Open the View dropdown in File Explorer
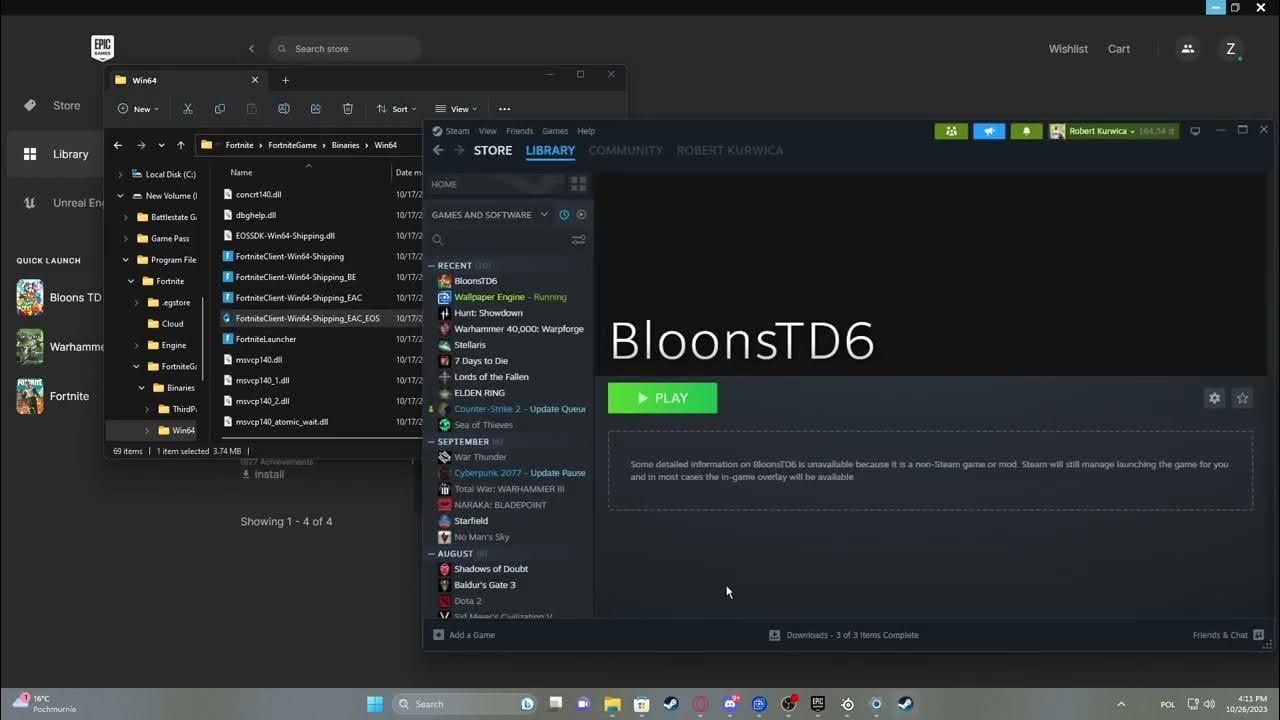 pyautogui.click(x=456, y=109)
